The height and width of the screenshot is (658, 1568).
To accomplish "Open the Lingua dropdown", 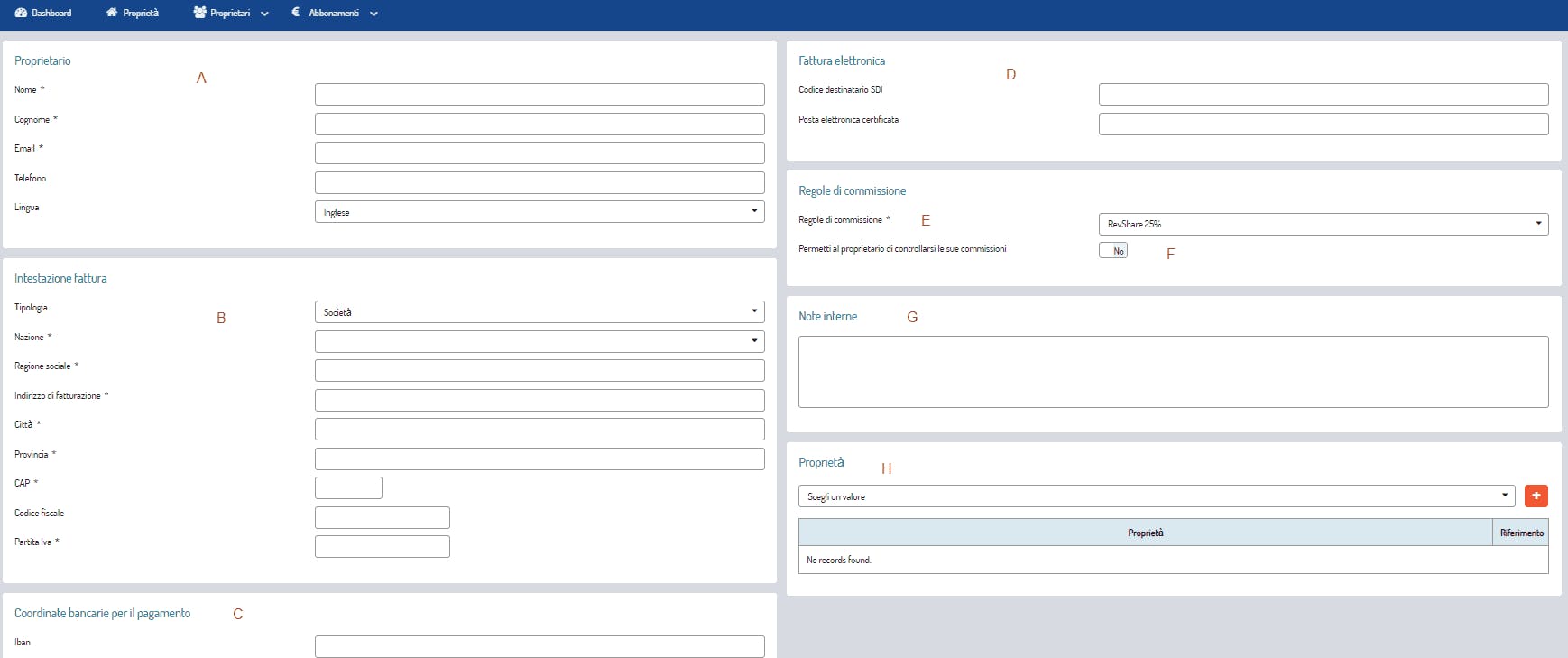I will tap(539, 212).
